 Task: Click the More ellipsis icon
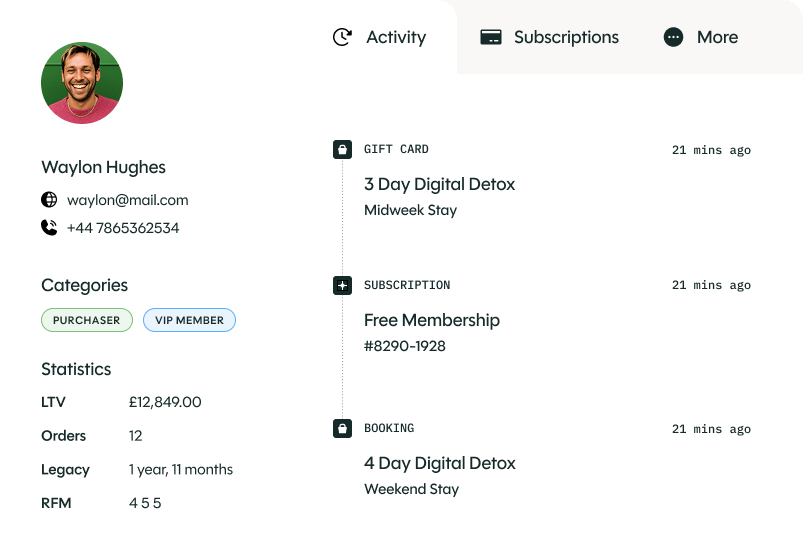673,37
